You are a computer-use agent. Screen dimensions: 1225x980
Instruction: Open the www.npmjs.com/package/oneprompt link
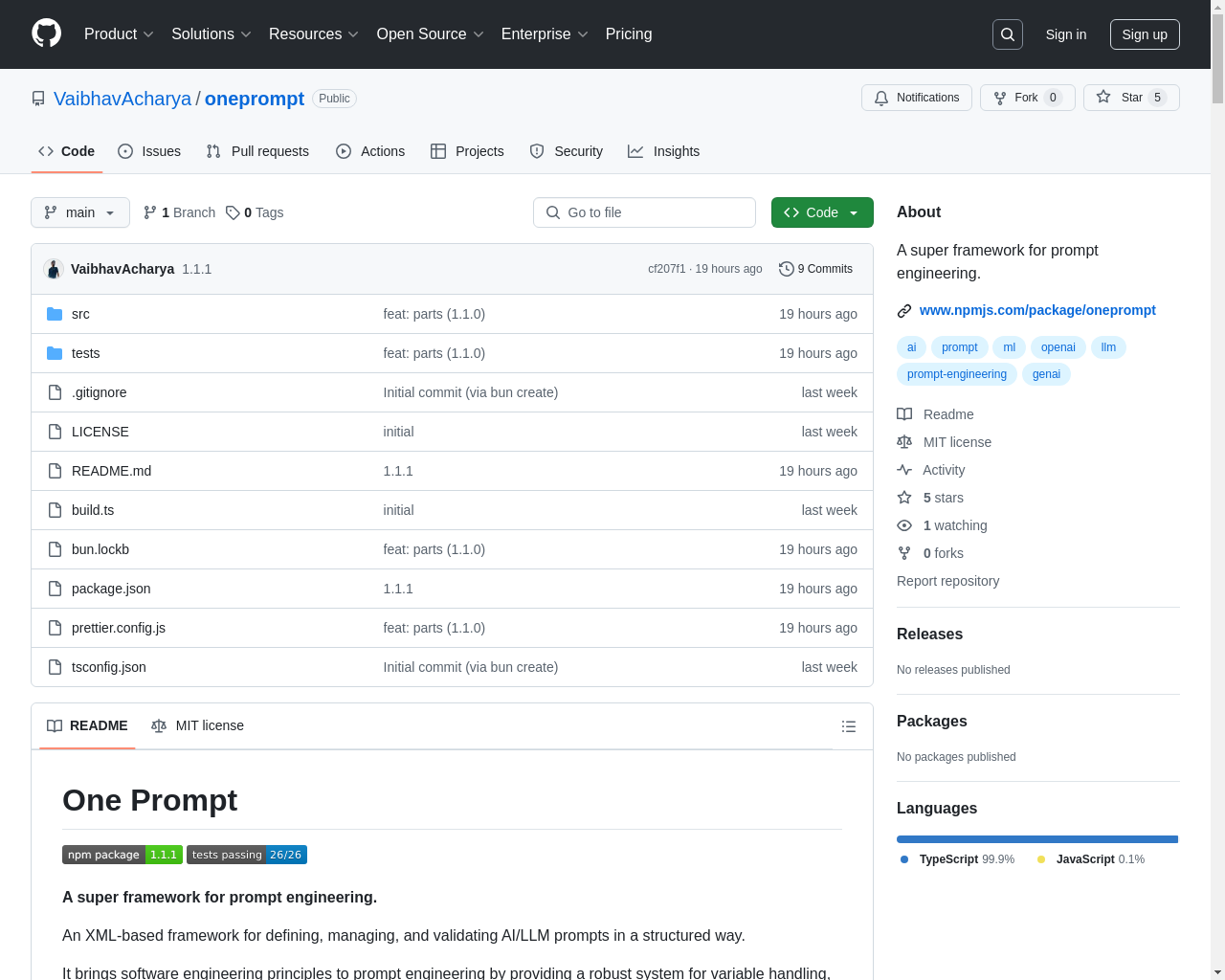(1037, 310)
